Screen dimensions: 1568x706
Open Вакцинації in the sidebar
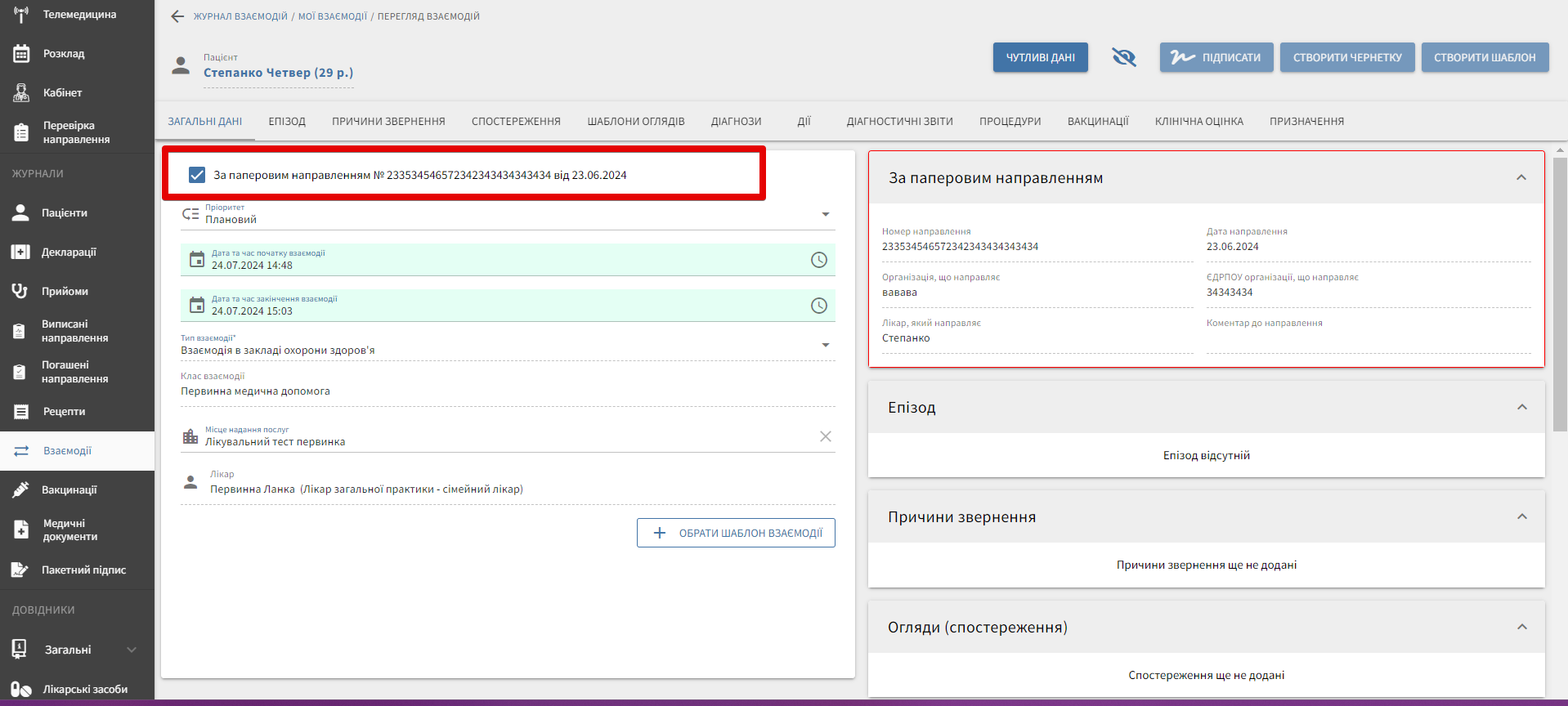pos(69,490)
